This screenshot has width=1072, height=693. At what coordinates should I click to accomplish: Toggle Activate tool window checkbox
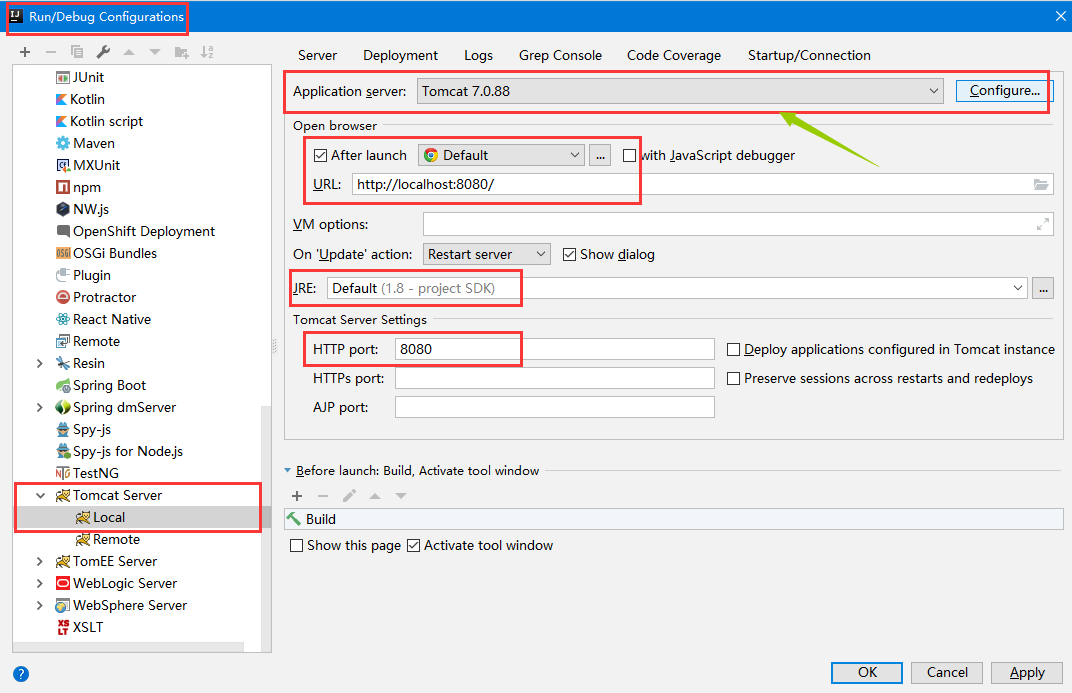tap(413, 545)
